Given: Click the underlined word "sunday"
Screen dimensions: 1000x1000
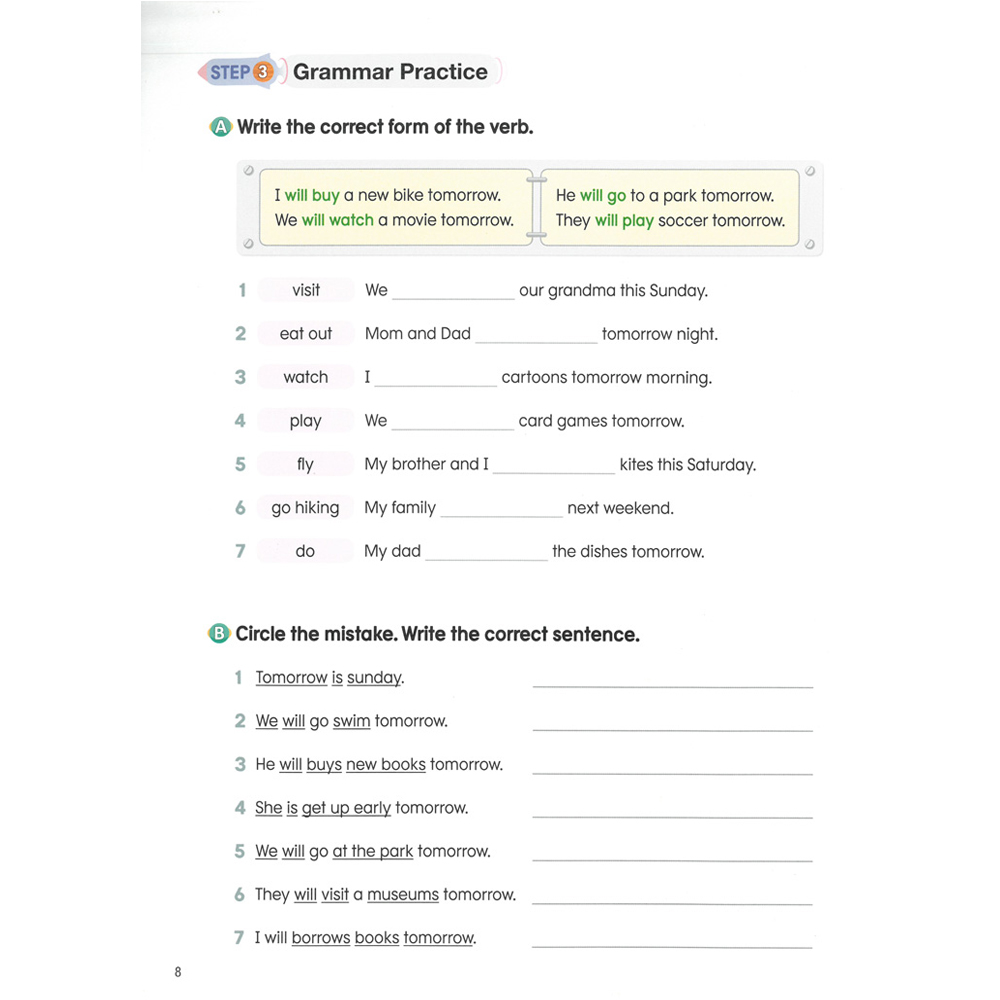Looking at the screenshot, I should (x=374, y=678).
